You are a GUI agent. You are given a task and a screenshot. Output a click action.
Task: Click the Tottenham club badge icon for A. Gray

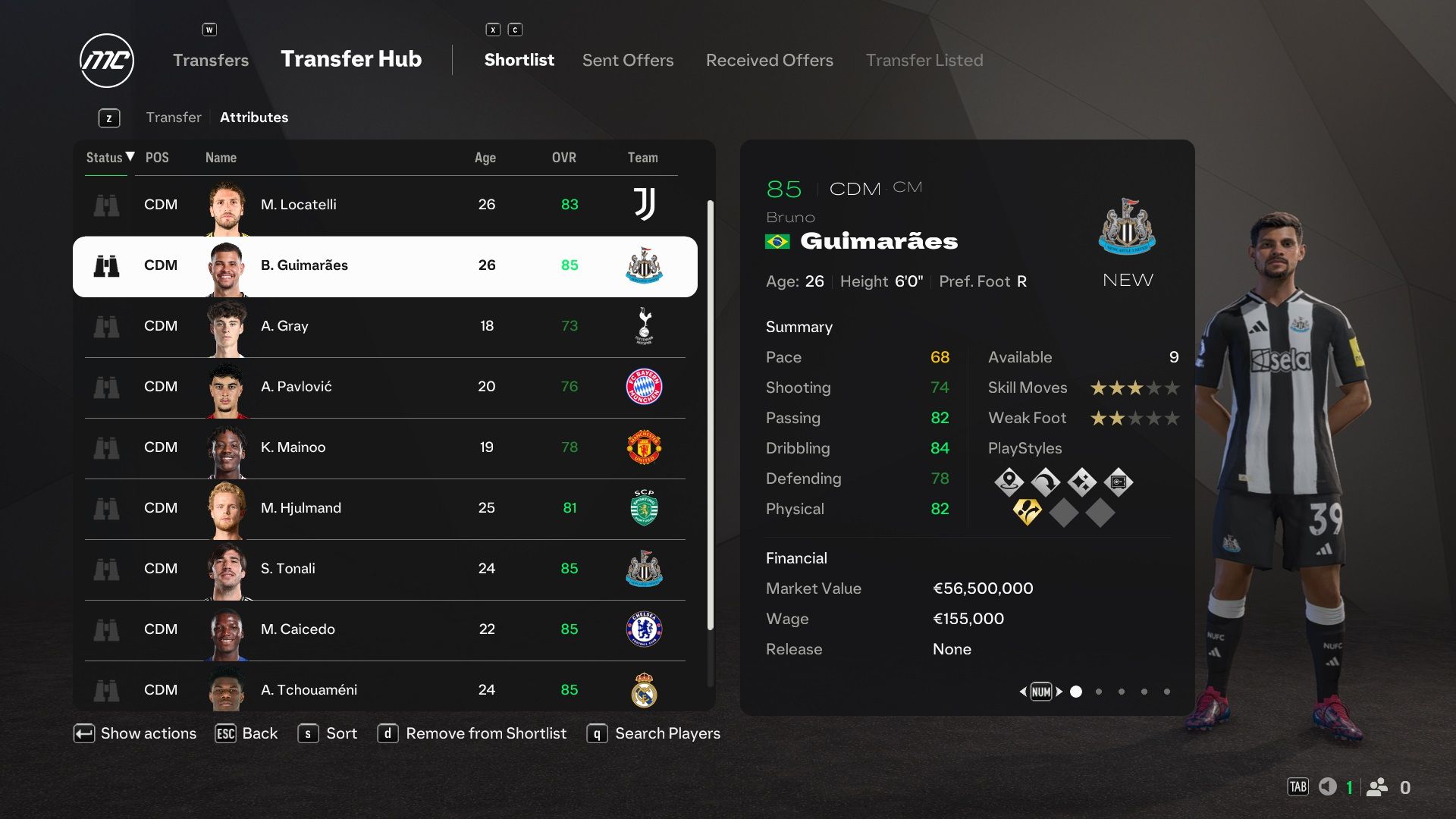[x=643, y=325]
